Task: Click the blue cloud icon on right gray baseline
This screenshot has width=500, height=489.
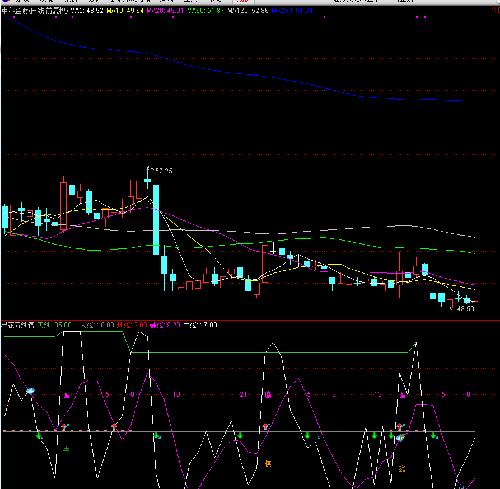Action: coord(400,437)
